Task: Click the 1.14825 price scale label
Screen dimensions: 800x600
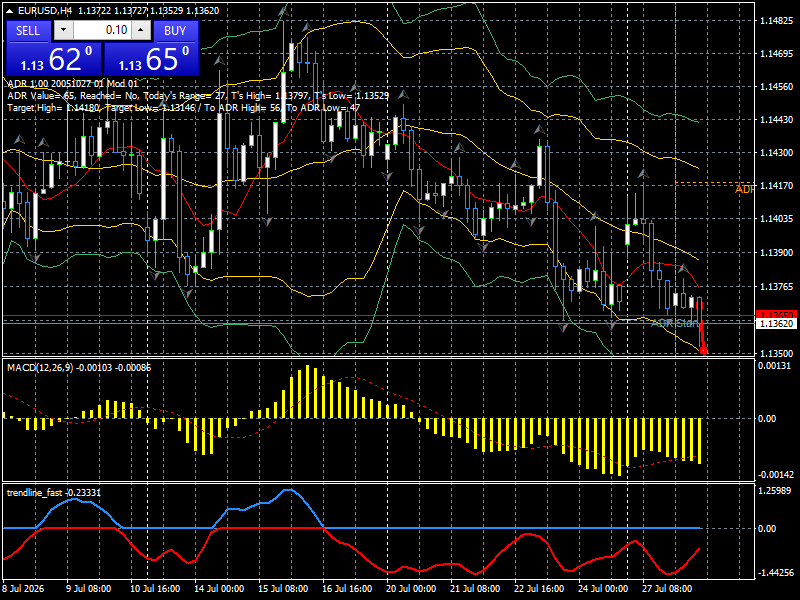Action: (777, 20)
